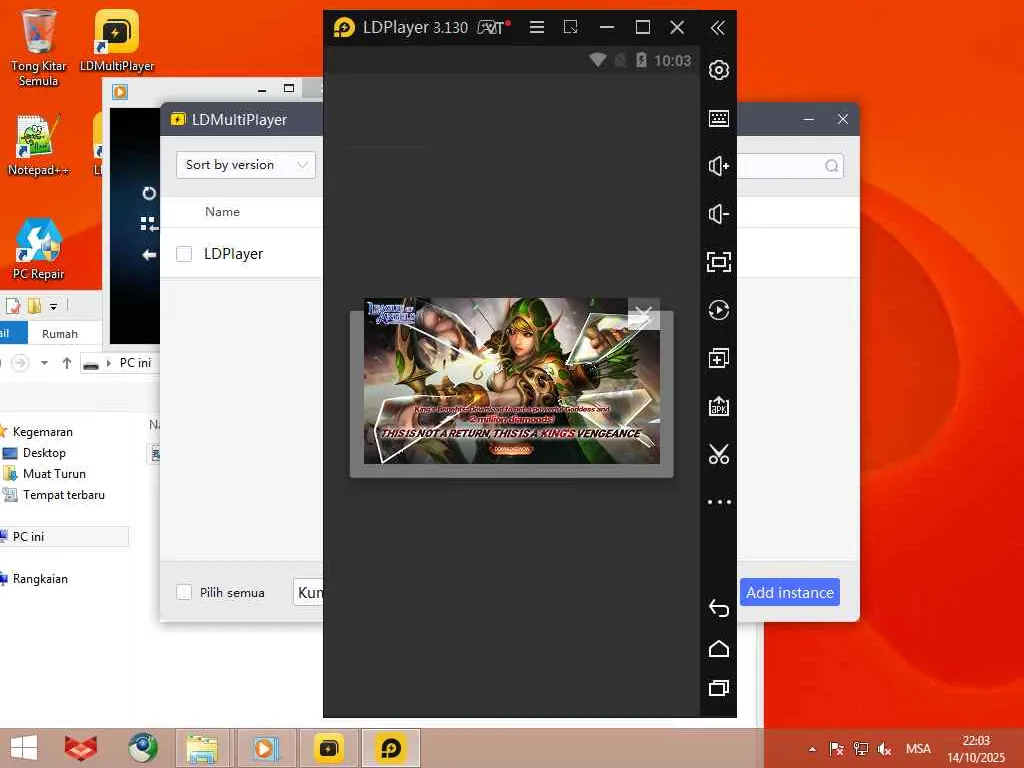Screen dimensions: 1024x768
Task: Open Notepad++ desktop shortcut
Action: (38, 144)
